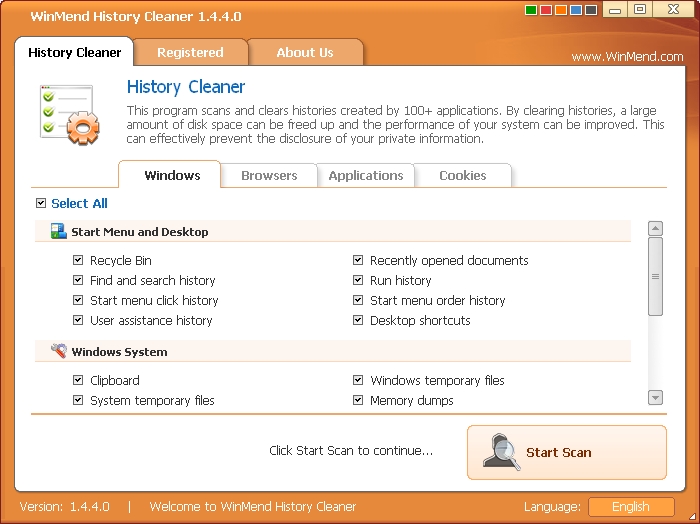Click the 'Click Start Scan to continue...' message
The width and height of the screenshot is (700, 524).
(x=351, y=450)
